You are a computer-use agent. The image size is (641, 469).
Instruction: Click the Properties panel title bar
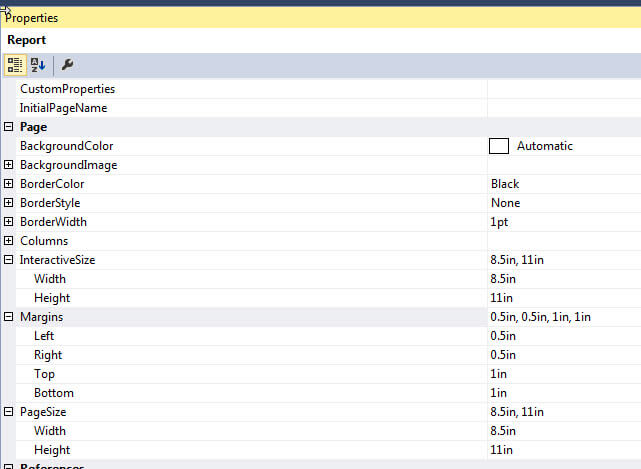320,18
